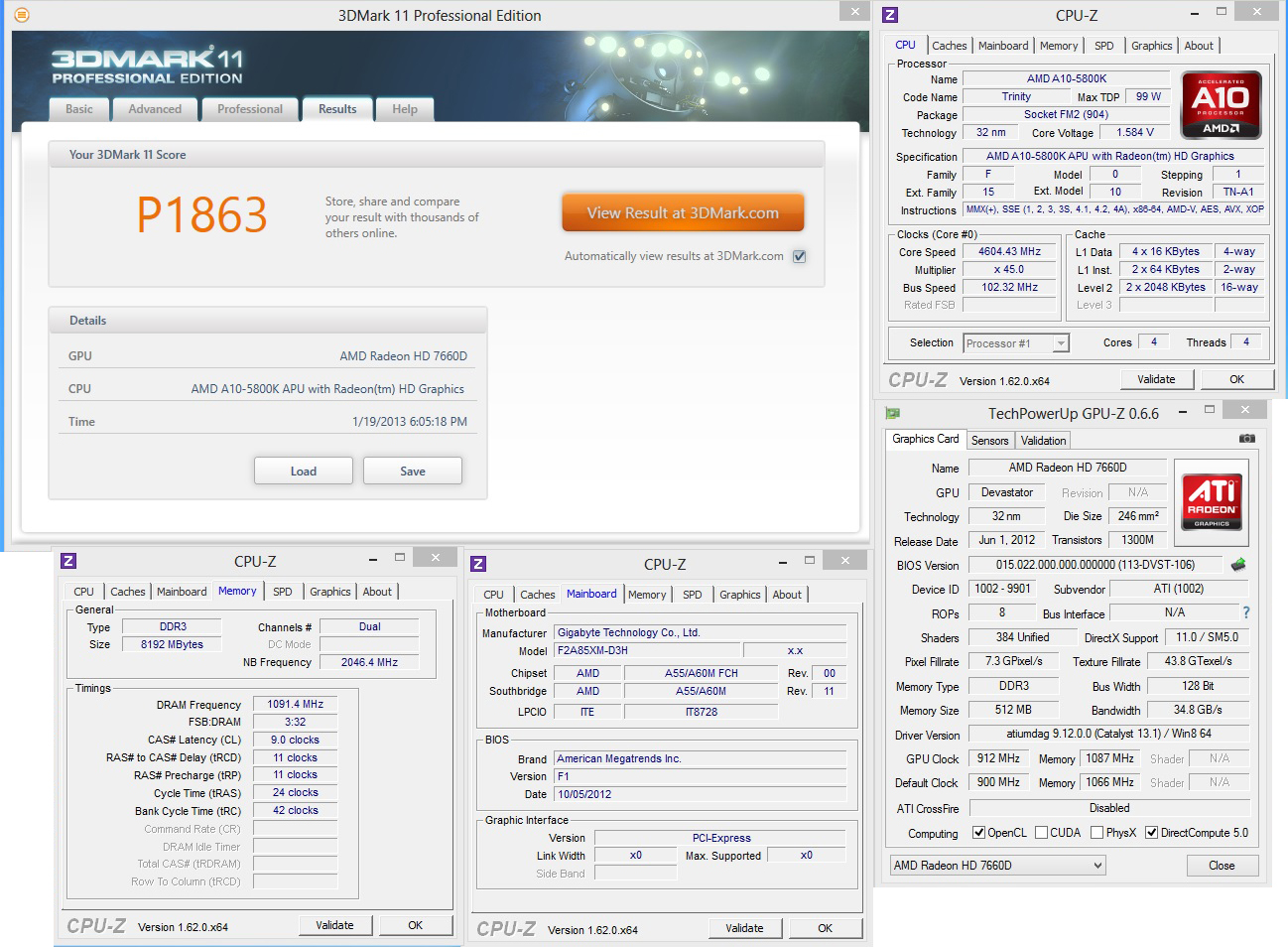Click the Bus Interface question mark in GPU-Z
This screenshot has width=1288, height=947.
(x=1246, y=612)
